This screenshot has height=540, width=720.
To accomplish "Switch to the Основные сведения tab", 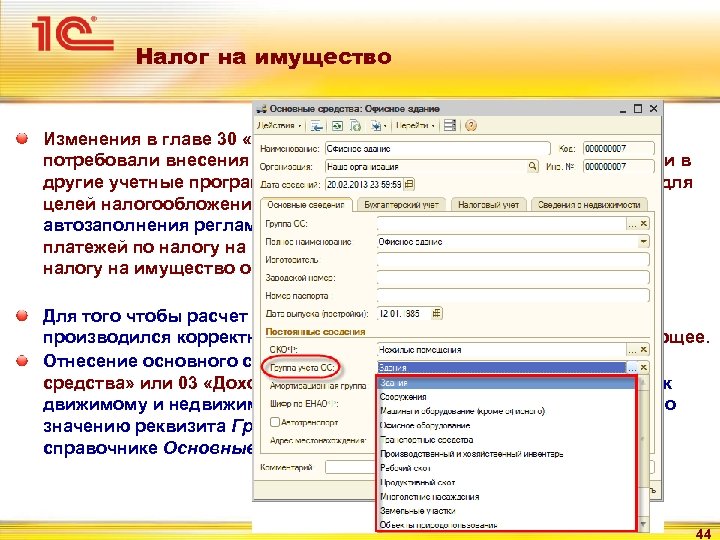I will pyautogui.click(x=305, y=205).
